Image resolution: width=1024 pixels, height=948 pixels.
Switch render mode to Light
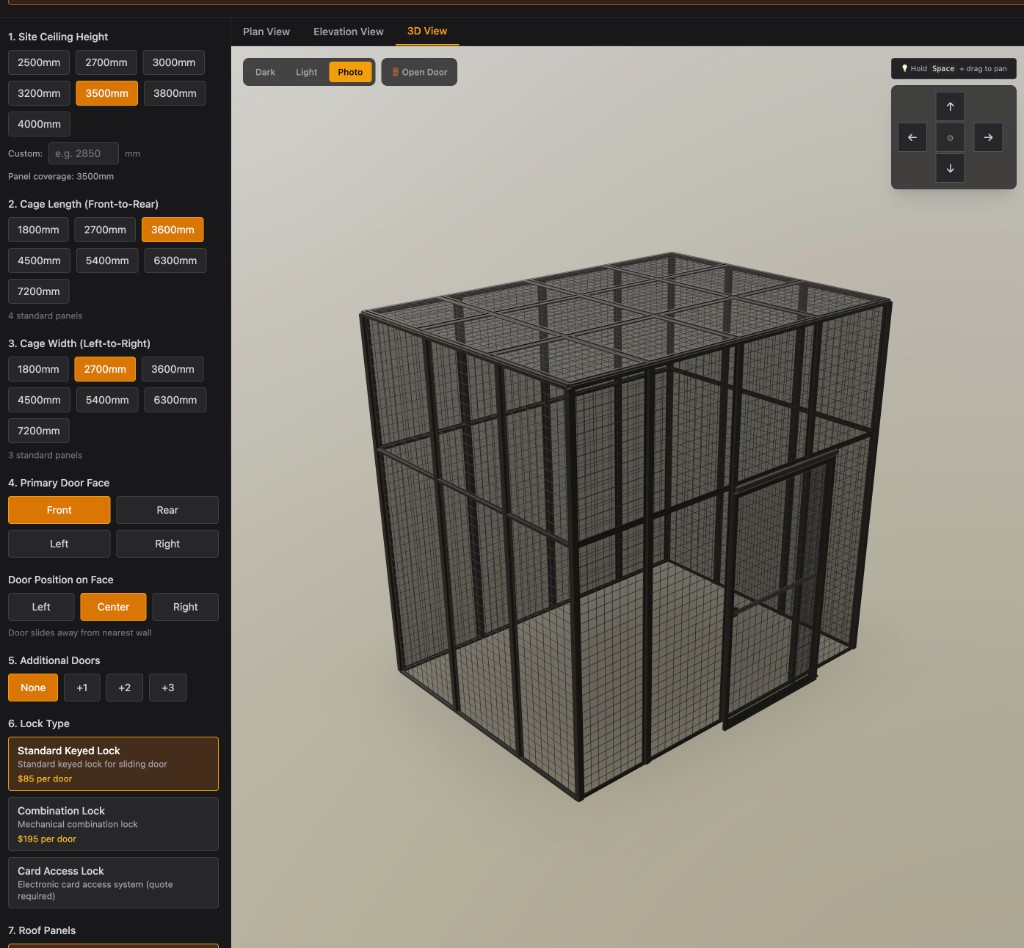pyautogui.click(x=306, y=72)
